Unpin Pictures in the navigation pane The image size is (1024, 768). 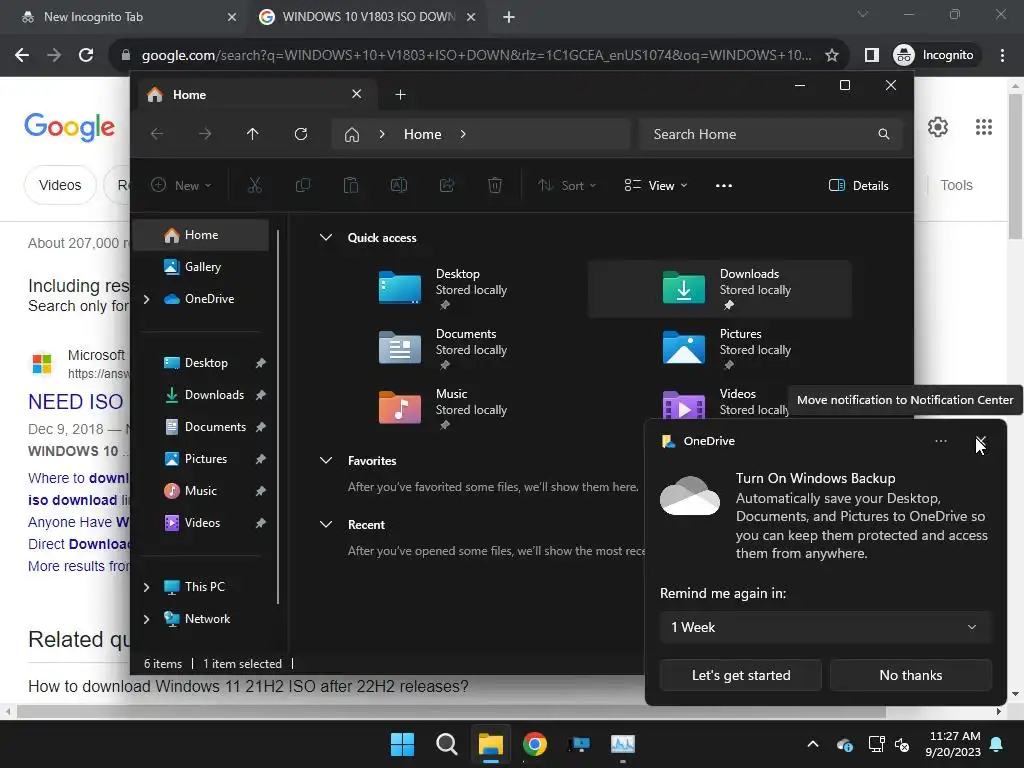(261, 459)
